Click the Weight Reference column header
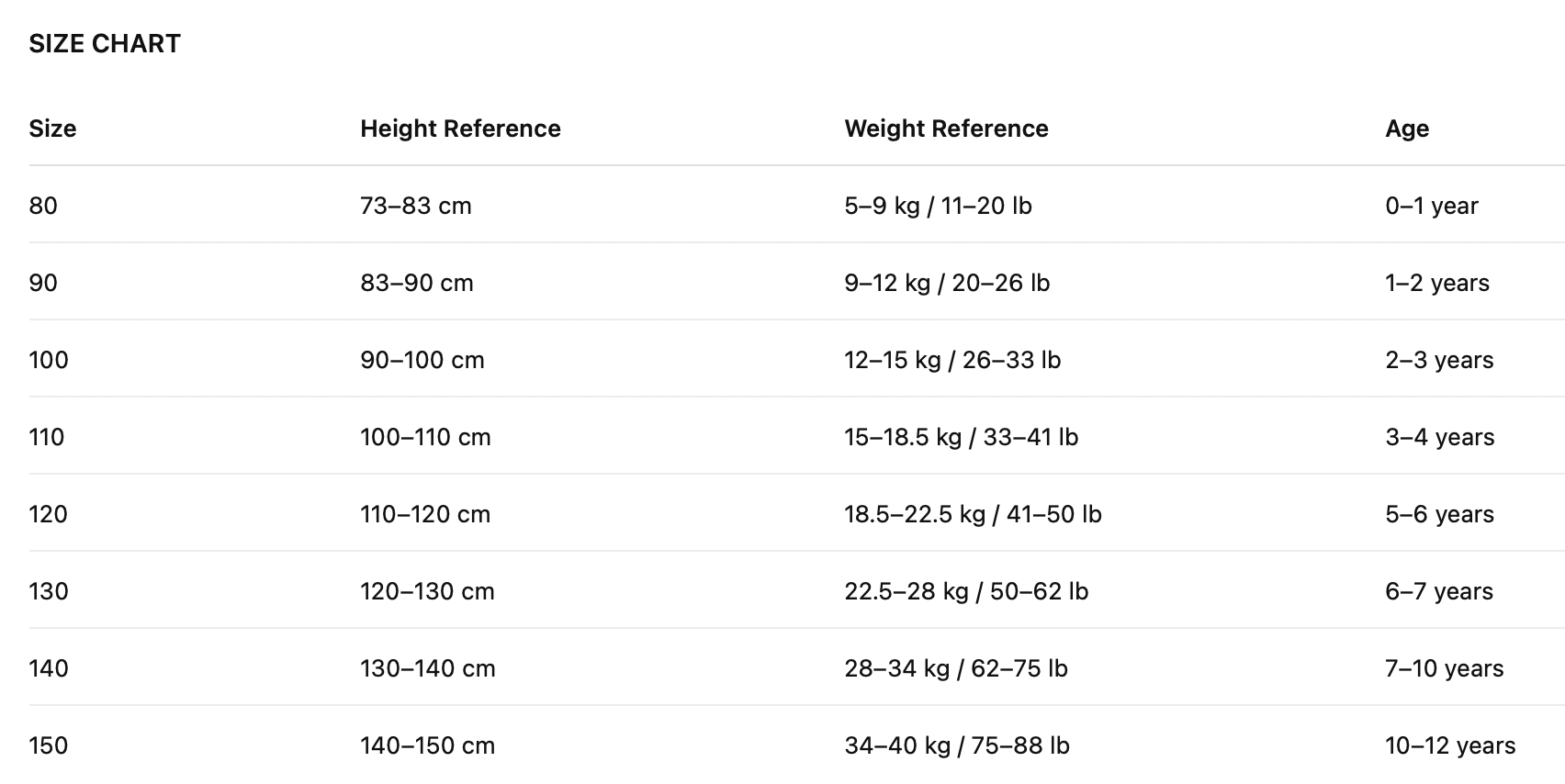Image resolution: width=1565 pixels, height=784 pixels. (x=946, y=129)
